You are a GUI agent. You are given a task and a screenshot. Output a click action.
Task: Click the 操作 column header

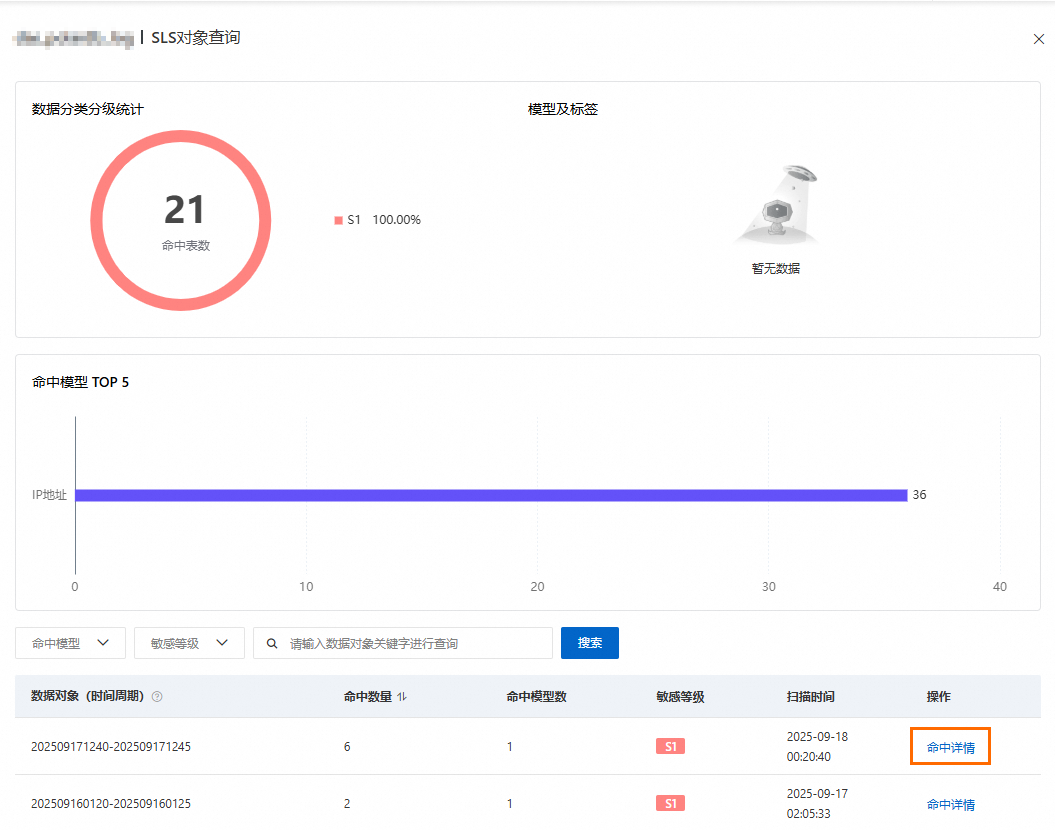pos(938,697)
